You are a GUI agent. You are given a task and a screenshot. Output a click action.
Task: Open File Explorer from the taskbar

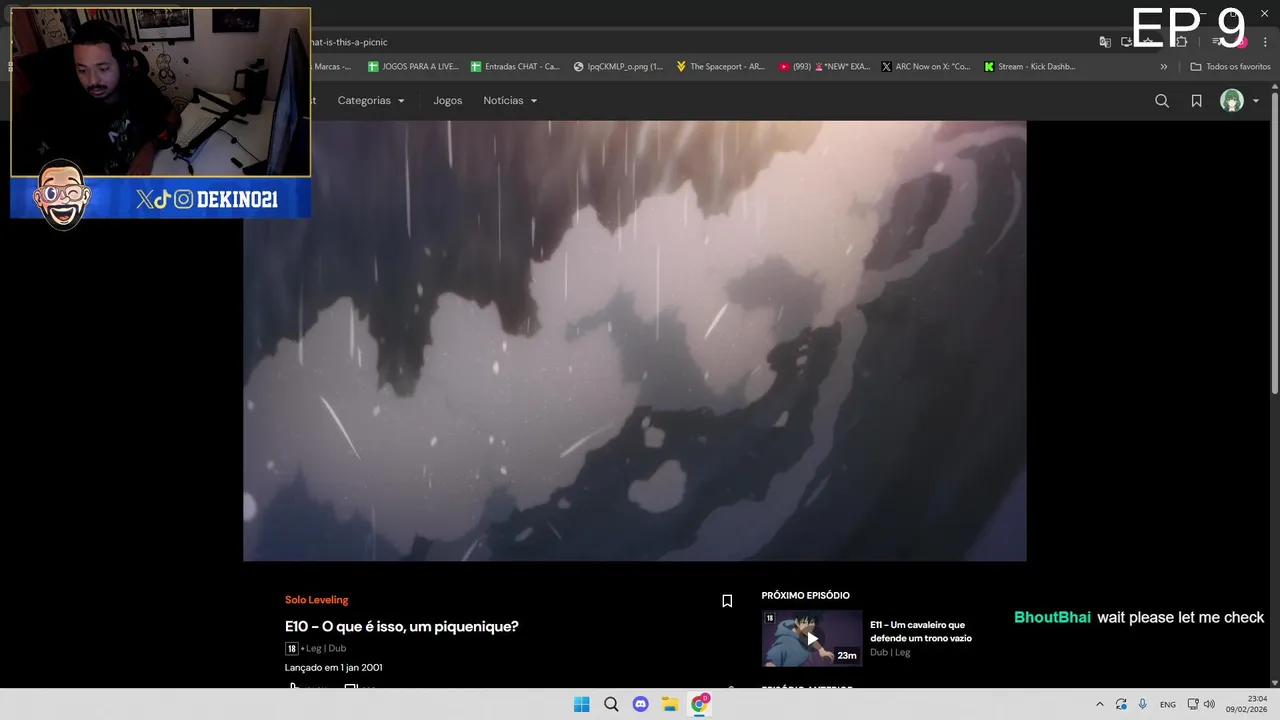click(670, 704)
